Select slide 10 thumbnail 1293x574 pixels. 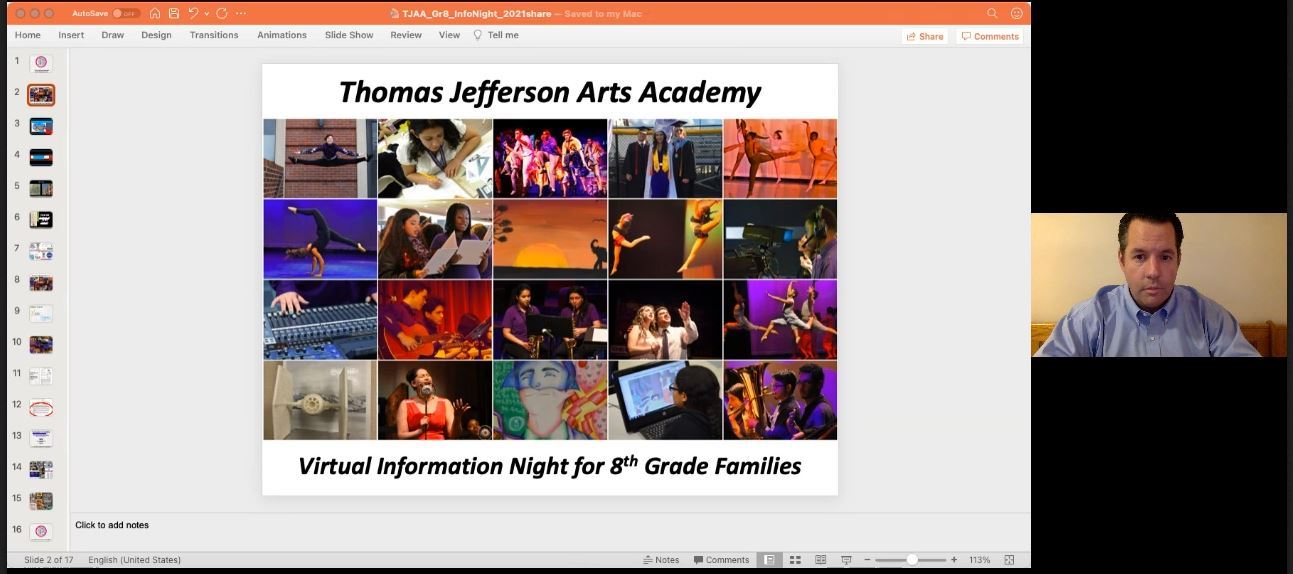coord(41,344)
